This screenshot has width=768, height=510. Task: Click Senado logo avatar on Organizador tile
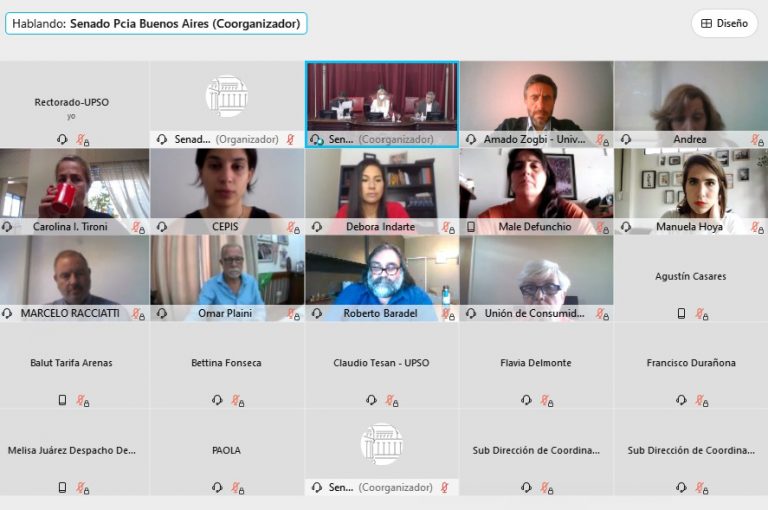pos(227,96)
